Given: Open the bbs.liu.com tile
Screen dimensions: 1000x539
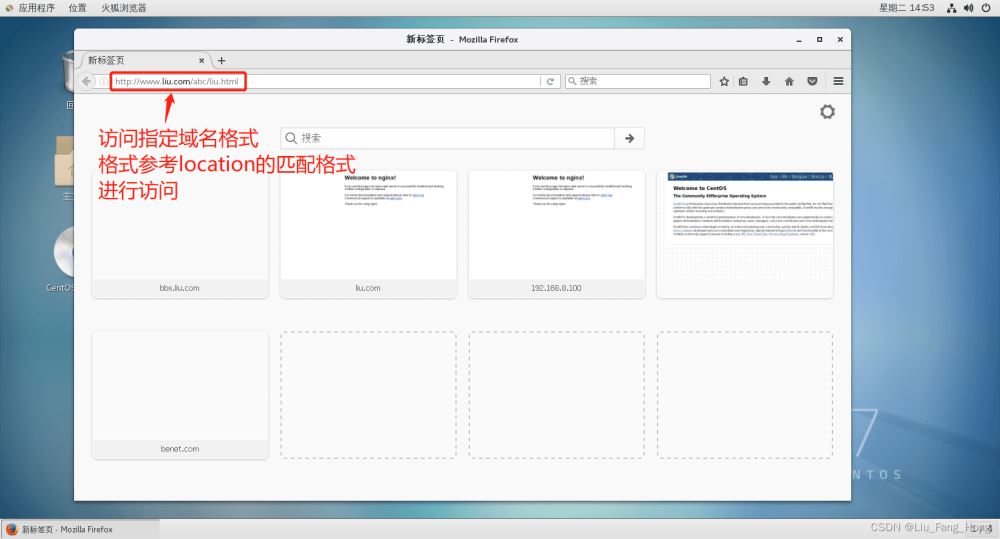Looking at the screenshot, I should coord(180,234).
